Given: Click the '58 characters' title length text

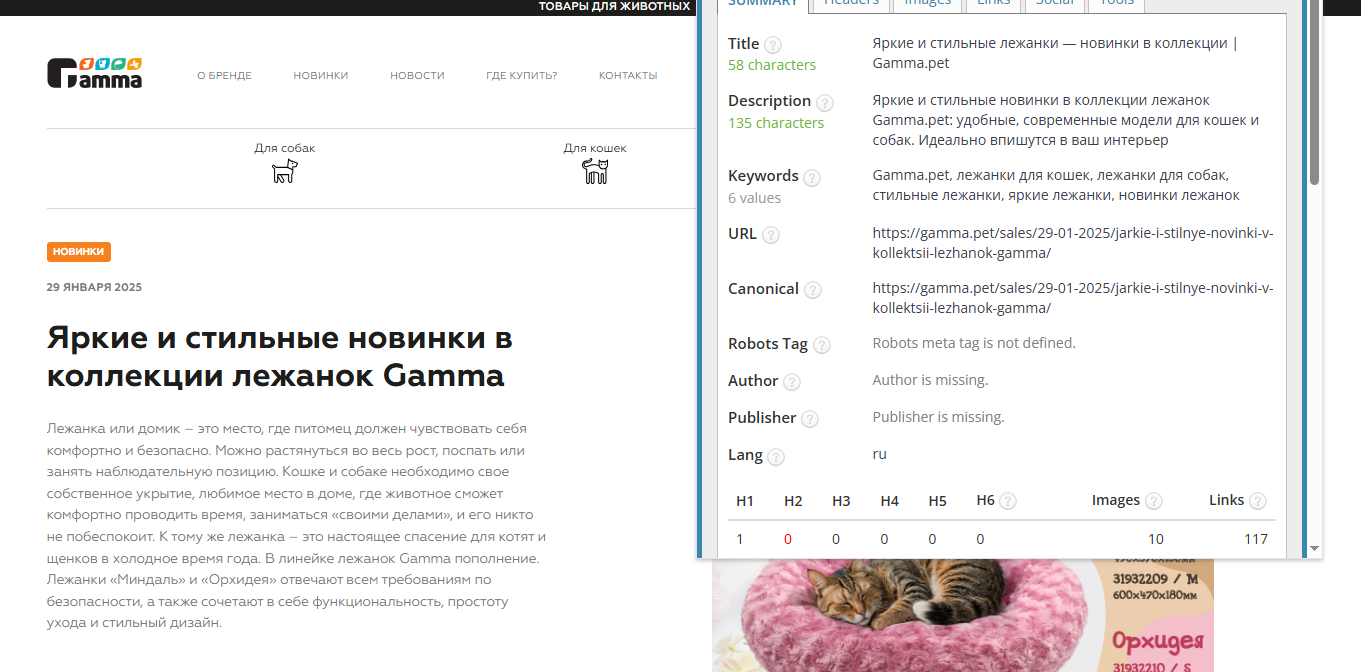Looking at the screenshot, I should point(772,65).
